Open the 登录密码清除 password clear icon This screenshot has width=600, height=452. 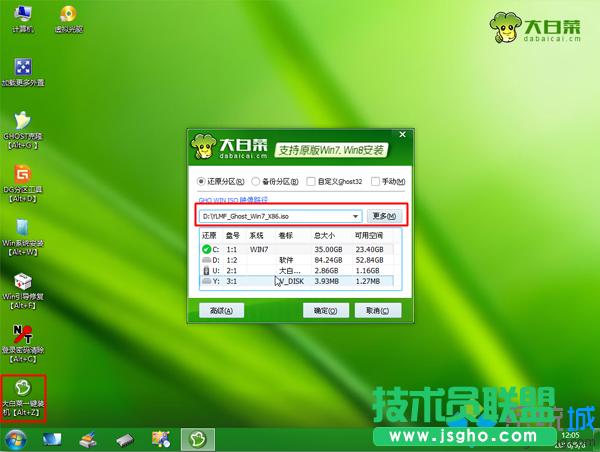[21, 338]
